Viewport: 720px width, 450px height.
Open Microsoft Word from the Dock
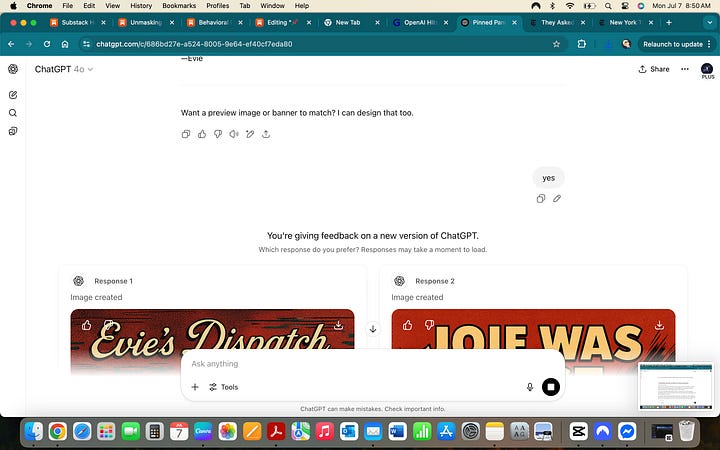pos(398,431)
